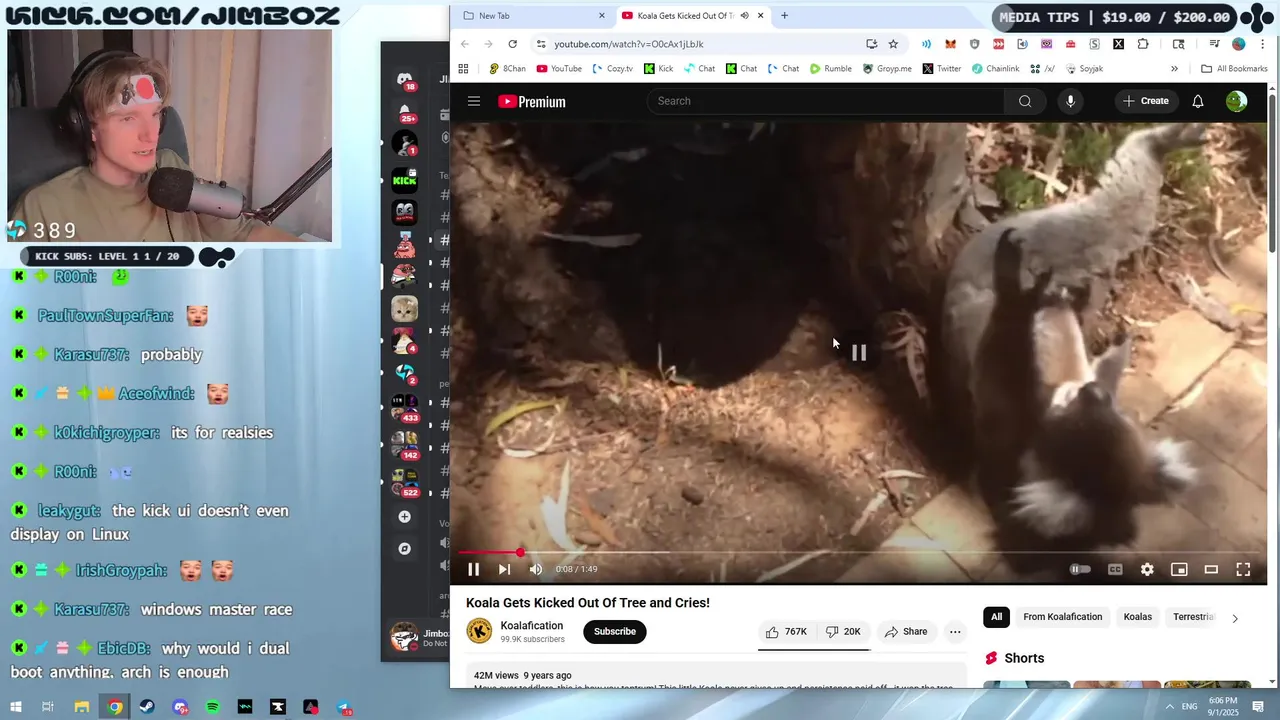Open the Kick server in Discord
The image size is (1280, 720).
coord(404,180)
